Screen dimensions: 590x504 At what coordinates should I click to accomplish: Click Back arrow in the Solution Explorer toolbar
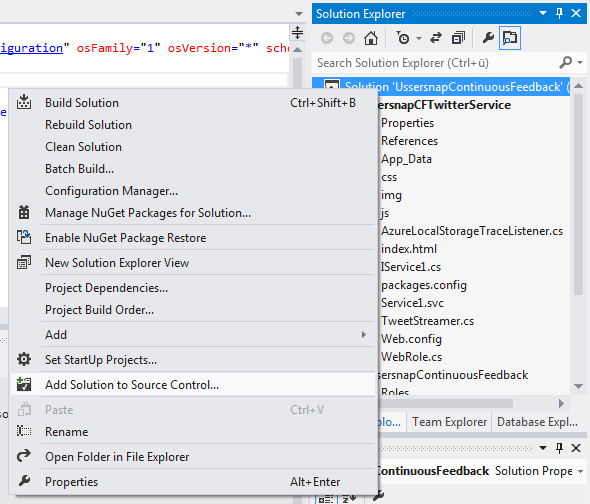click(x=327, y=38)
